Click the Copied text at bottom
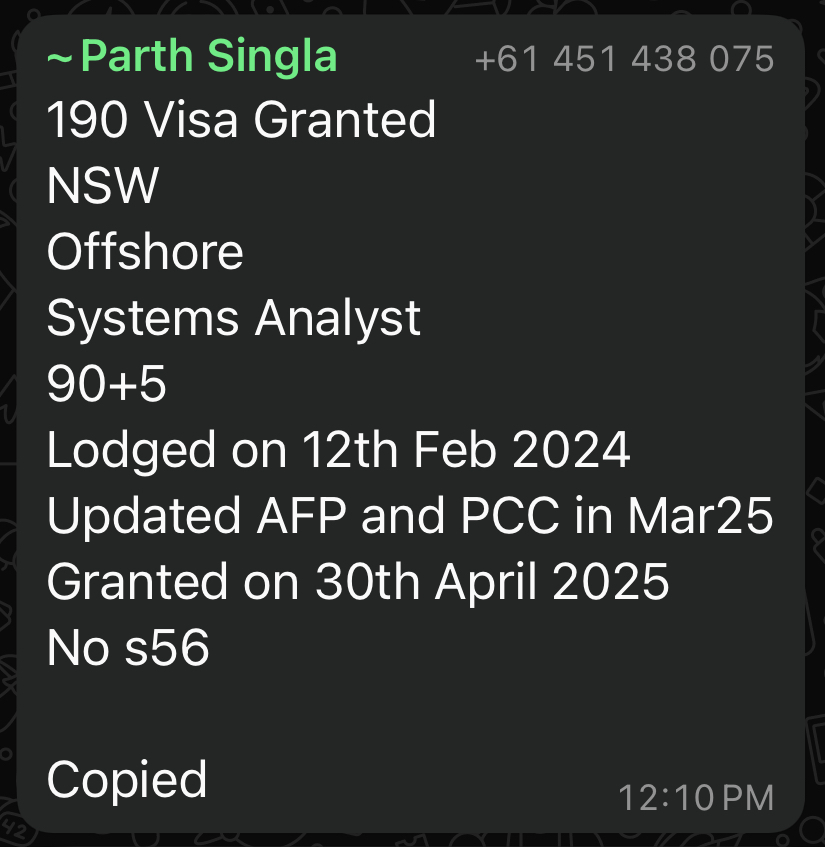This screenshot has width=825, height=847. pos(127,781)
